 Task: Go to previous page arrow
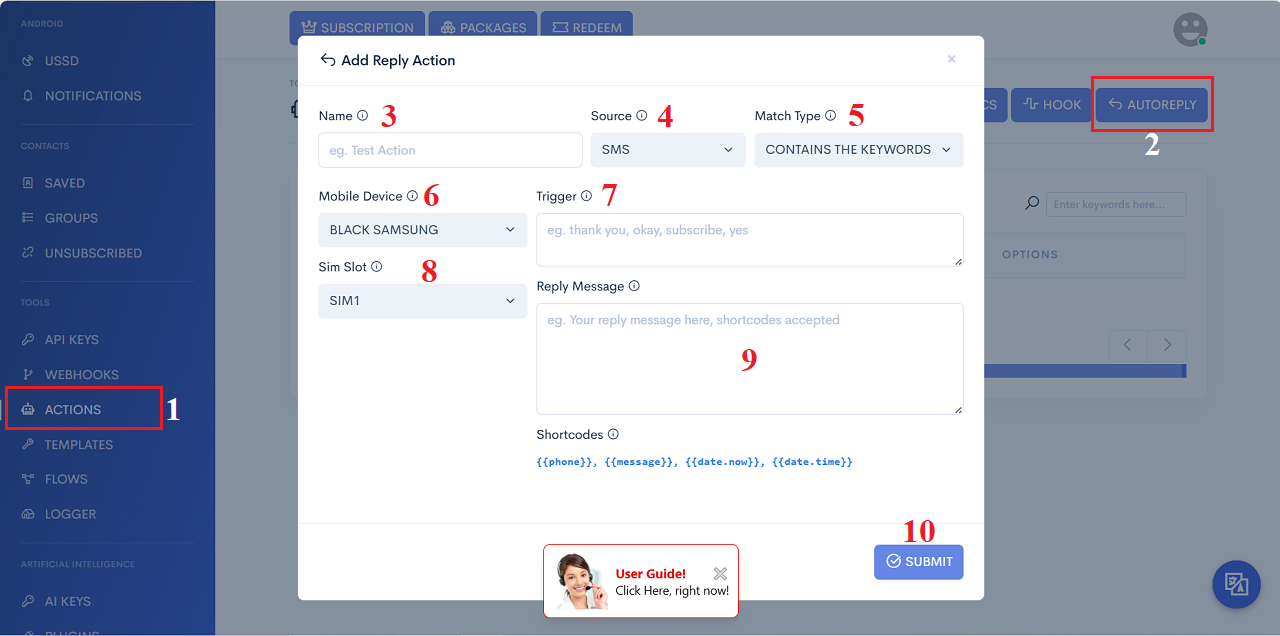pos(1128,345)
